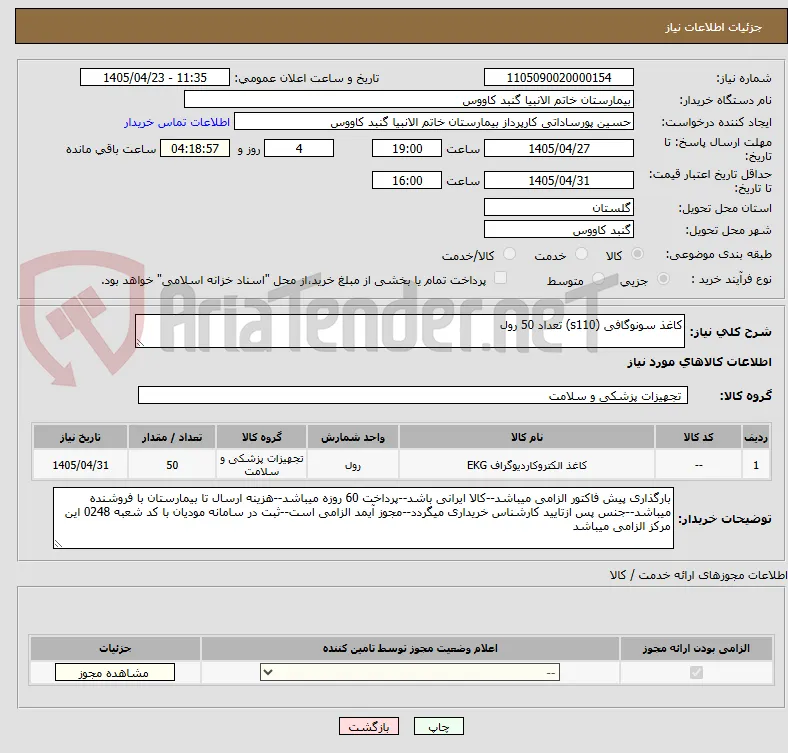Viewport: 788px width, 753px height.
Task: Click the جزئیات اطلاعات نیاز page title
Action: pyautogui.click(x=713, y=27)
